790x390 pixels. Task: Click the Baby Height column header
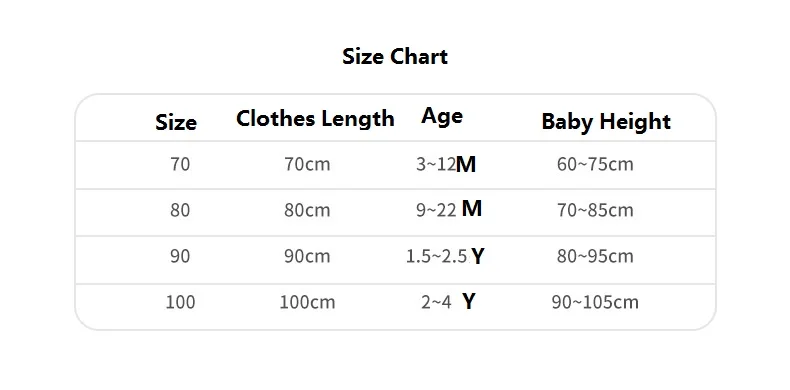[606, 122]
